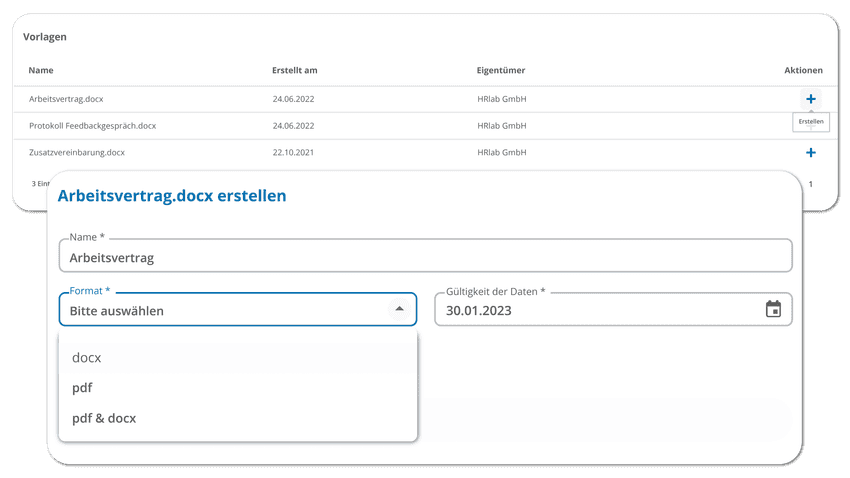This screenshot has width=850, height=478.
Task: Click the Arbeitsvertrag.docx erstellen dialog title
Action: [172, 196]
